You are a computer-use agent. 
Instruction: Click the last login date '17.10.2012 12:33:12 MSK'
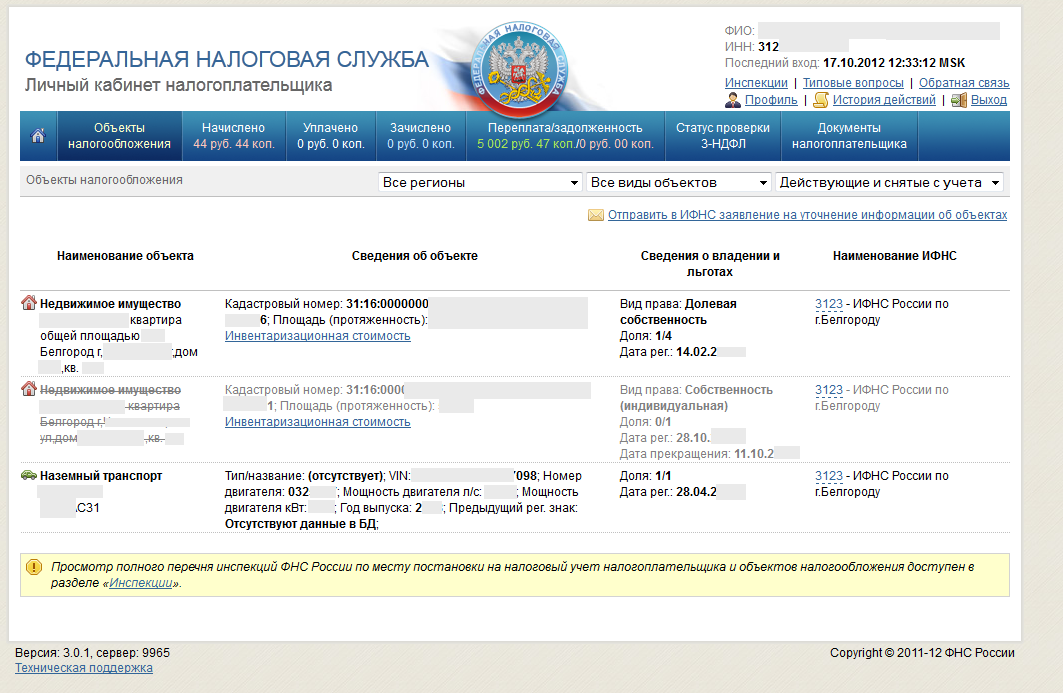[894, 63]
